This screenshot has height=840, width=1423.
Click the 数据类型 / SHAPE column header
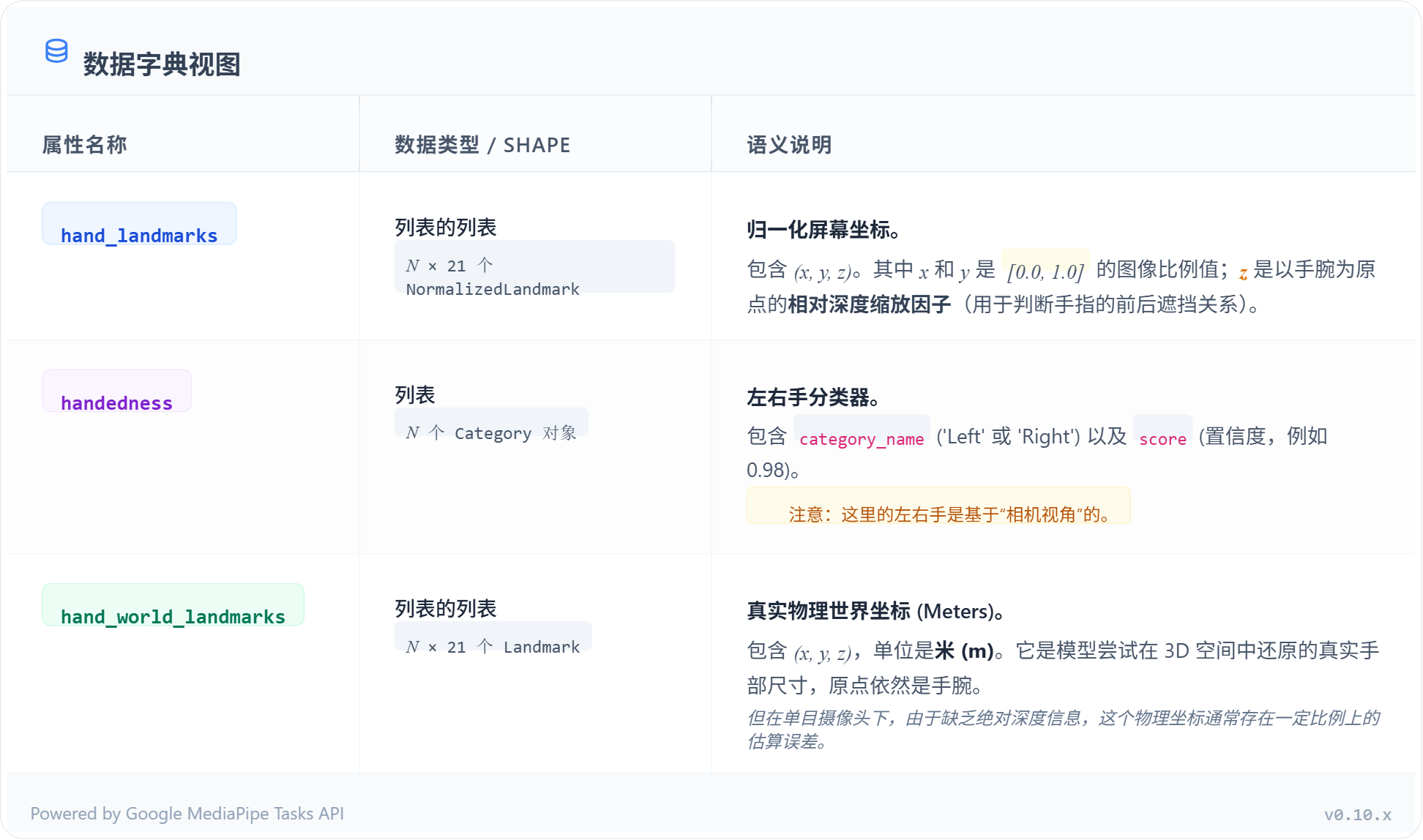tap(482, 145)
